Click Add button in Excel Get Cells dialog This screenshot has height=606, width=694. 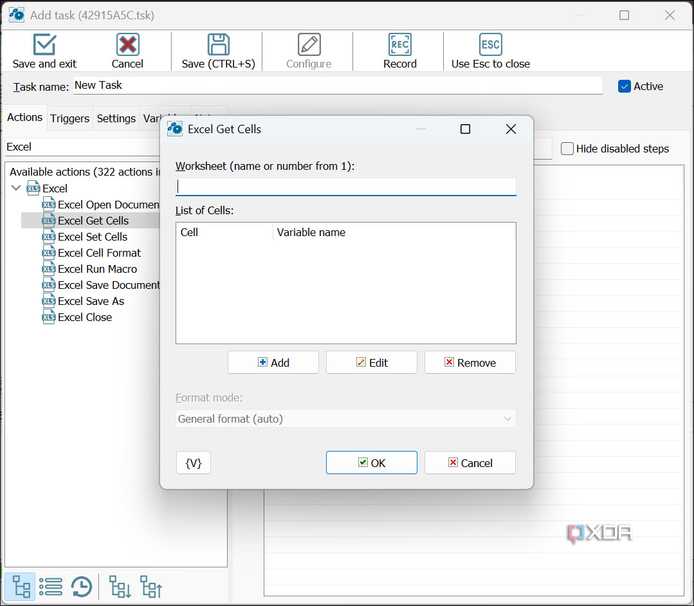273,363
